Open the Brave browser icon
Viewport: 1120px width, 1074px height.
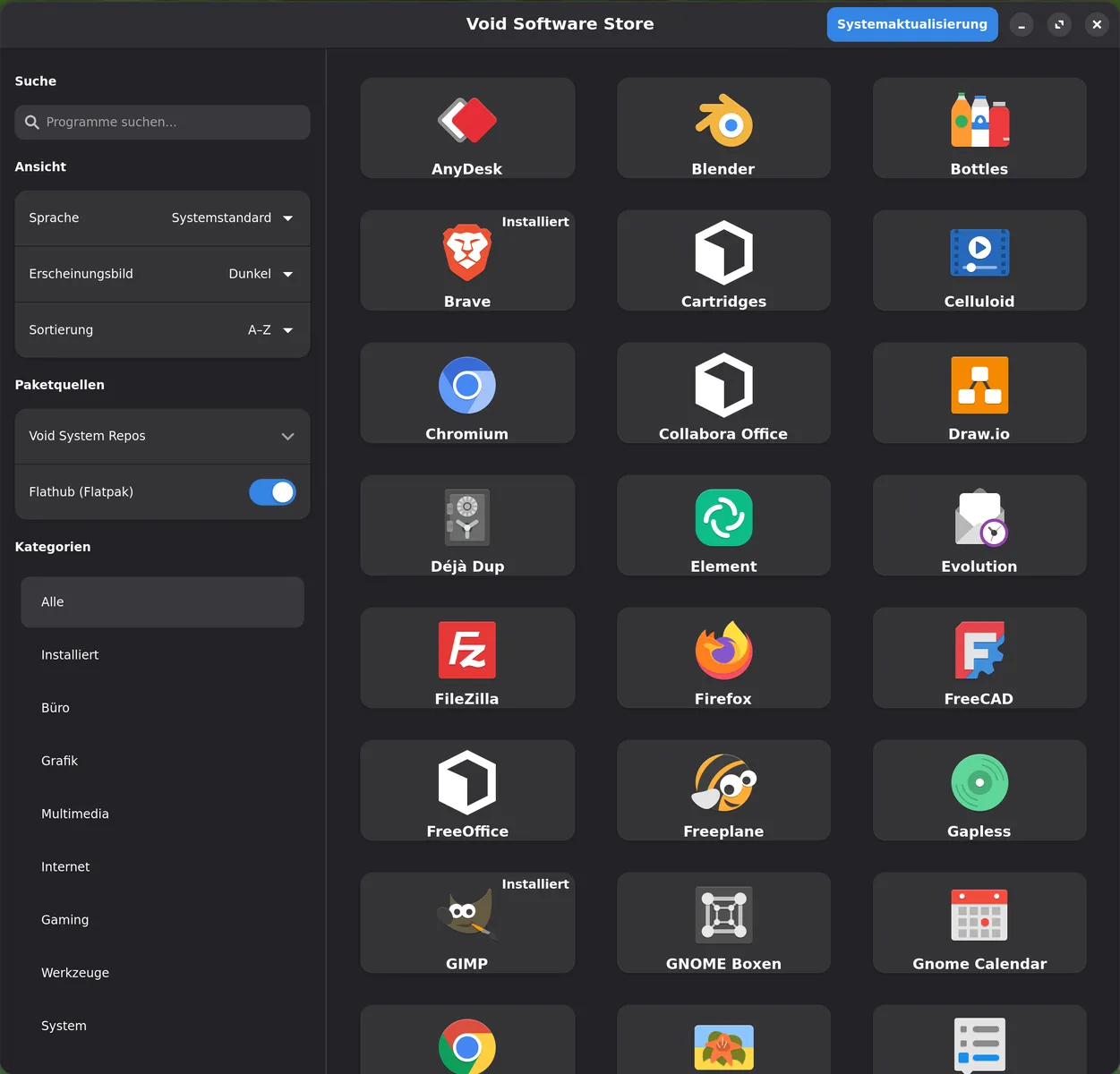click(x=466, y=253)
